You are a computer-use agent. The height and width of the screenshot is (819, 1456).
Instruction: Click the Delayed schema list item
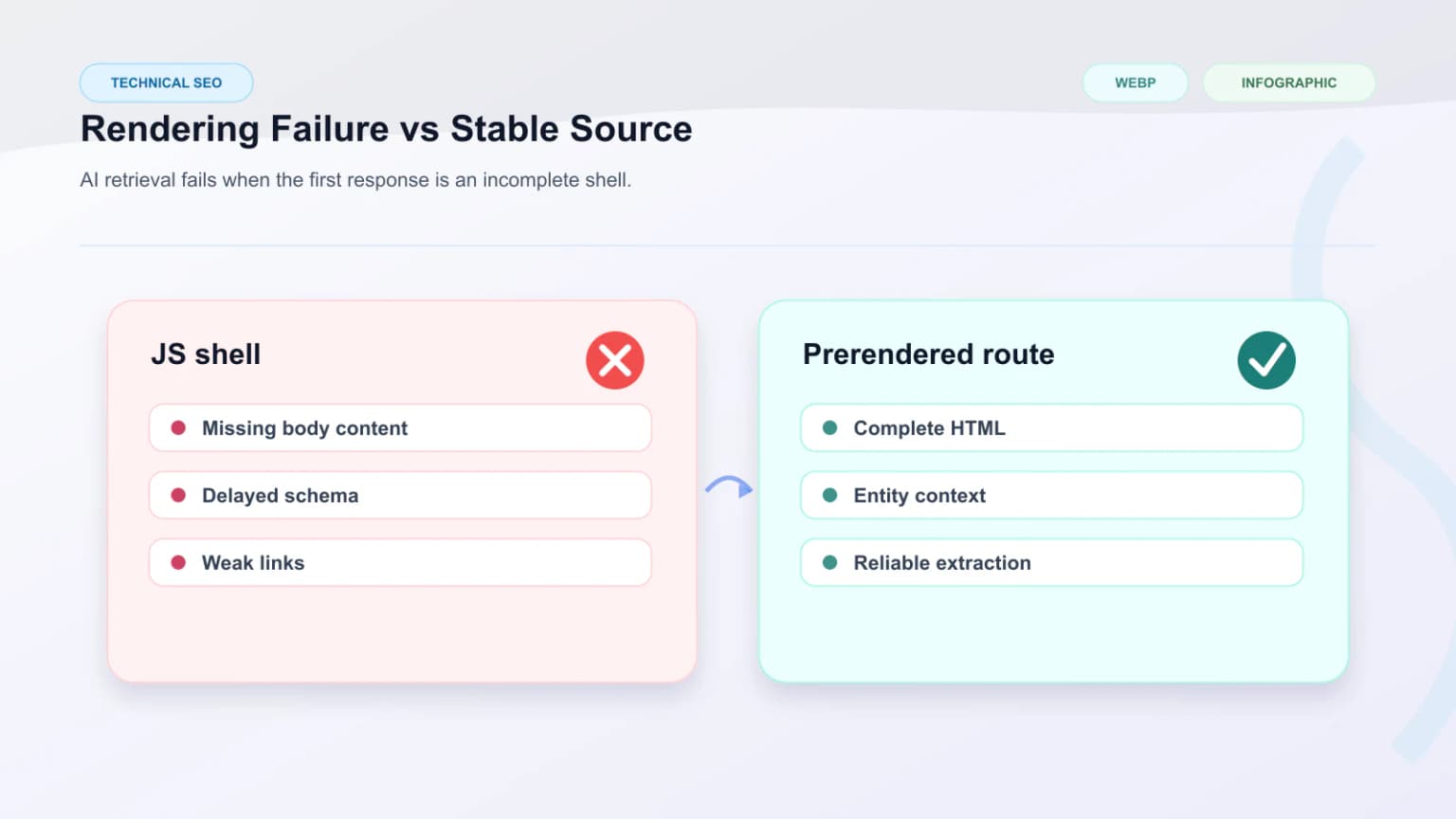coord(400,495)
